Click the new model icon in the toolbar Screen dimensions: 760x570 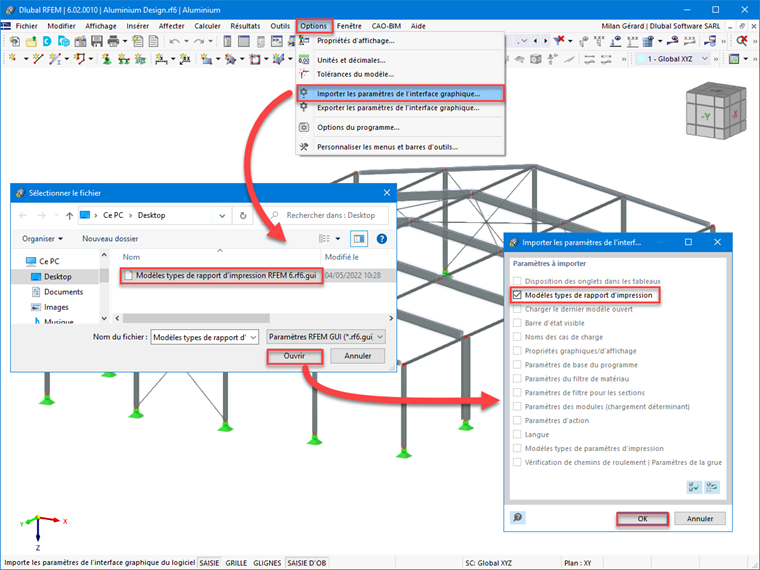[x=15, y=42]
